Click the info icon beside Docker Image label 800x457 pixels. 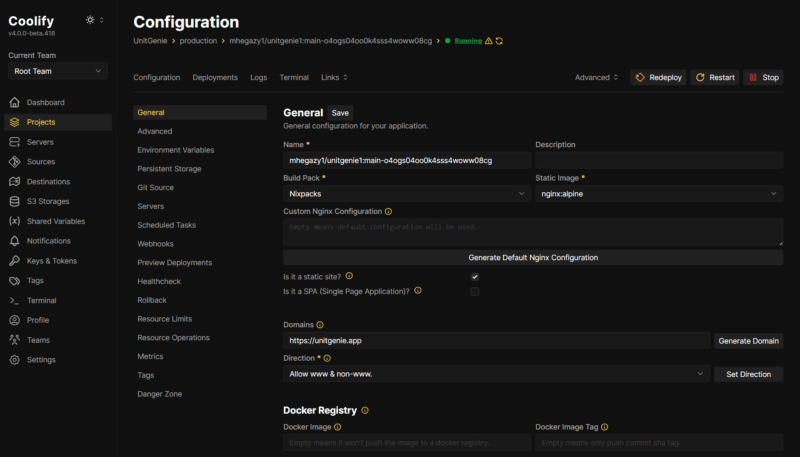[x=338, y=427]
